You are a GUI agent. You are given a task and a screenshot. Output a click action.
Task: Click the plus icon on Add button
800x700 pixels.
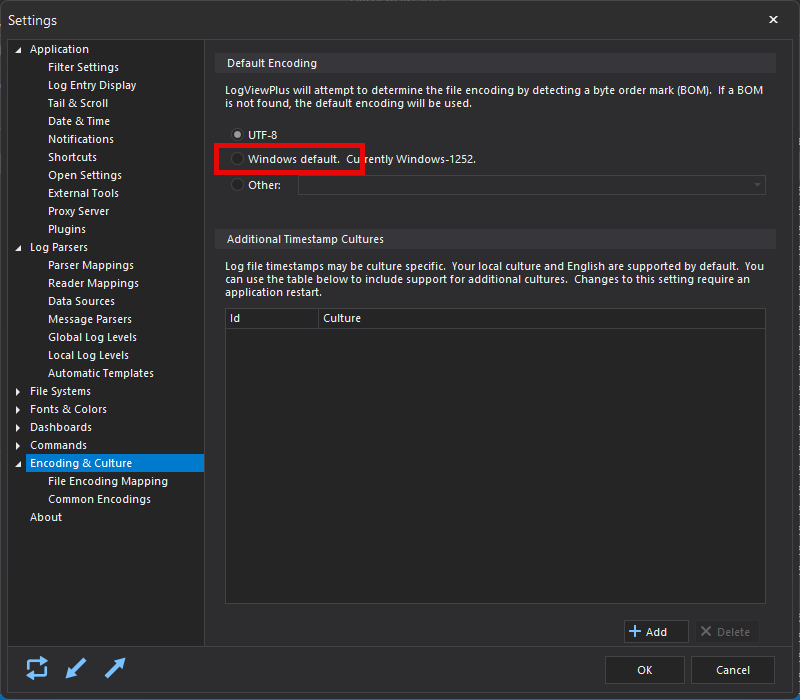tap(635, 631)
